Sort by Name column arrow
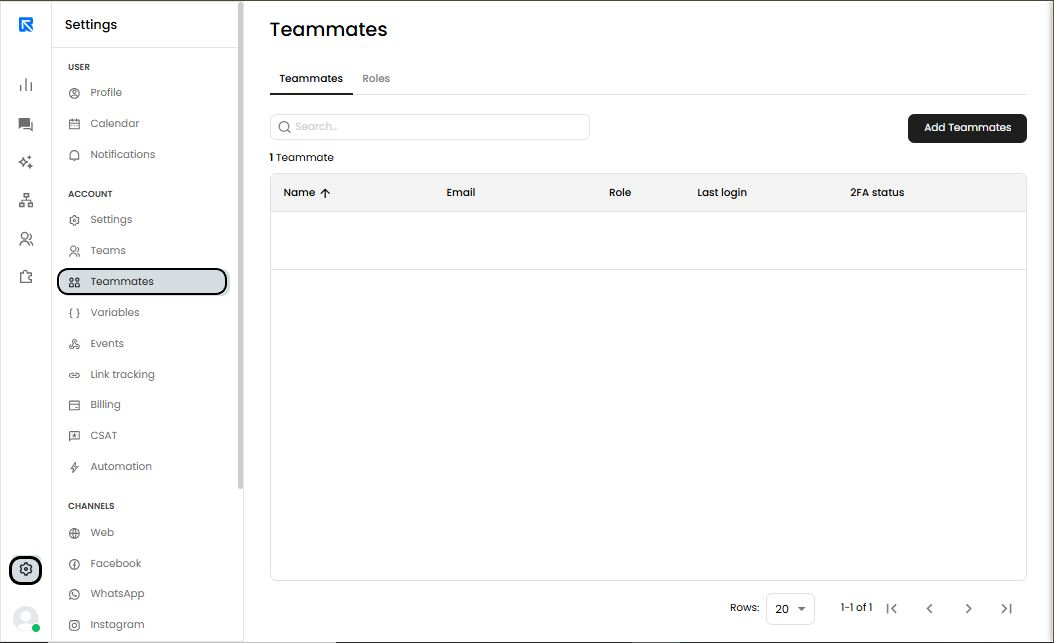1054x643 pixels. click(x=325, y=193)
